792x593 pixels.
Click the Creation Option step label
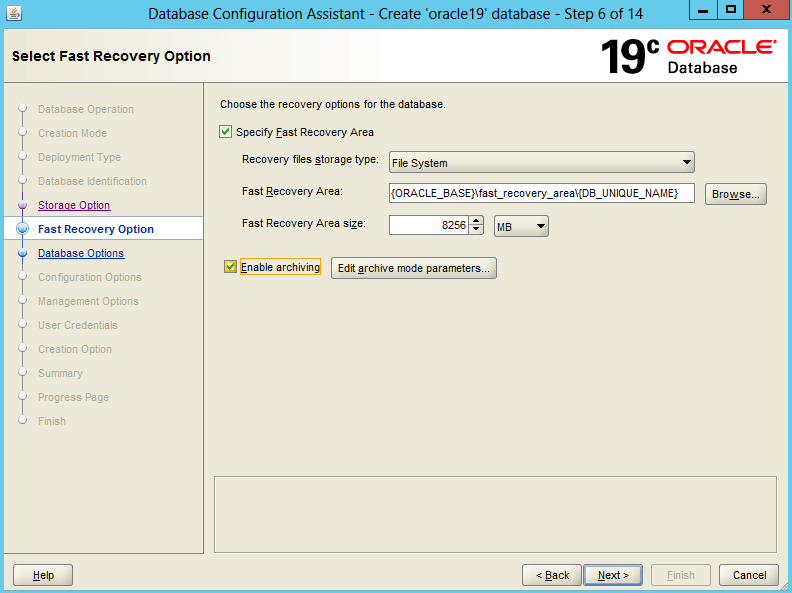[x=75, y=349]
